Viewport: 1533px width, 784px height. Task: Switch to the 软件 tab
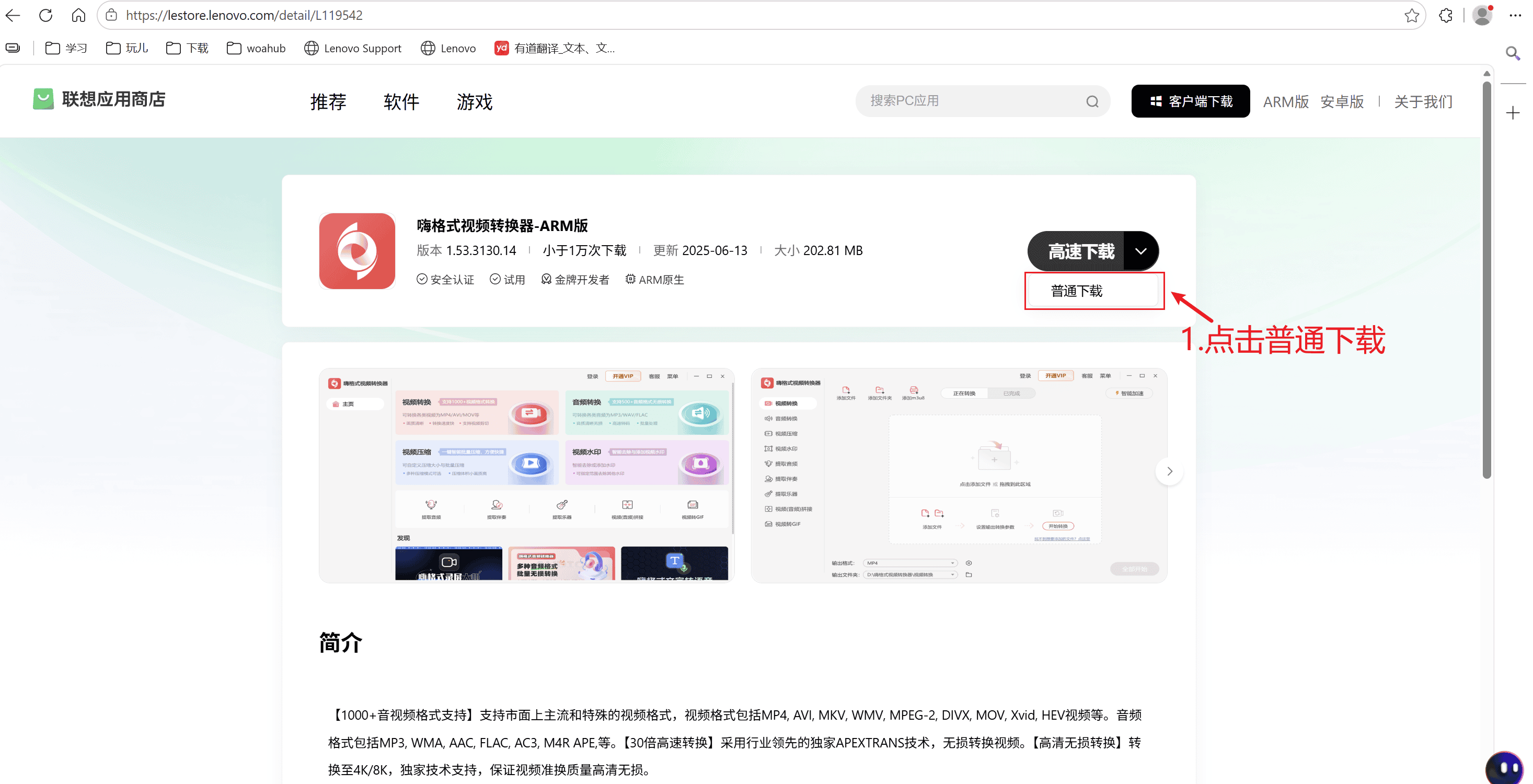click(401, 102)
